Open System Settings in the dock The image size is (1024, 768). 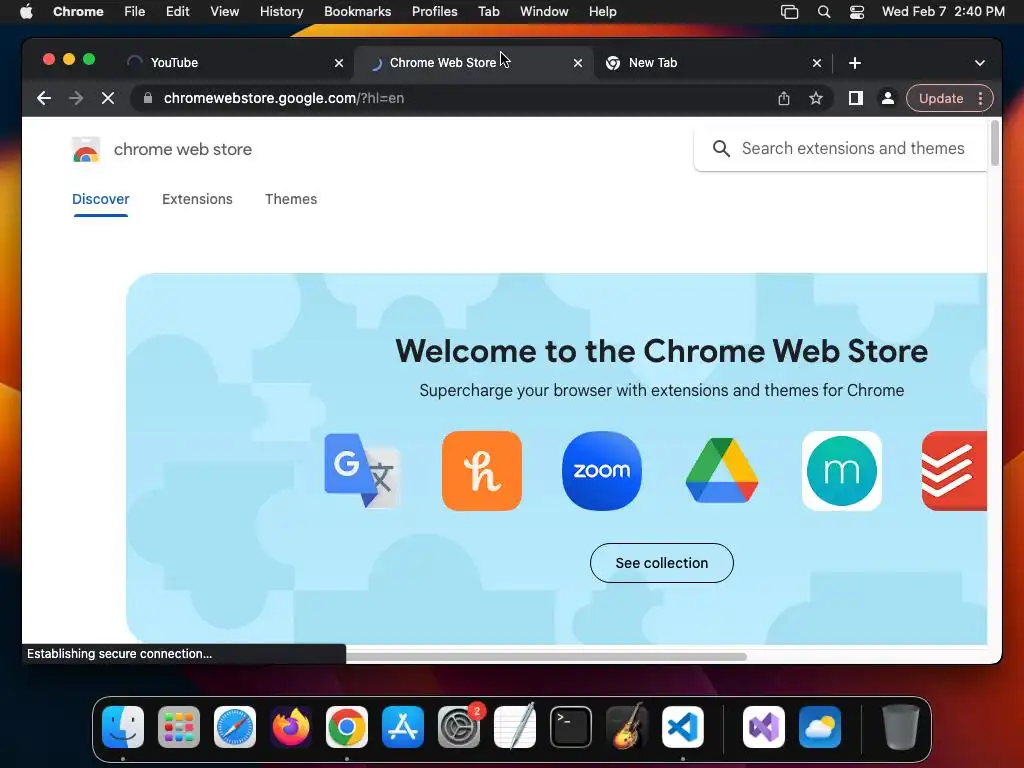click(x=458, y=727)
